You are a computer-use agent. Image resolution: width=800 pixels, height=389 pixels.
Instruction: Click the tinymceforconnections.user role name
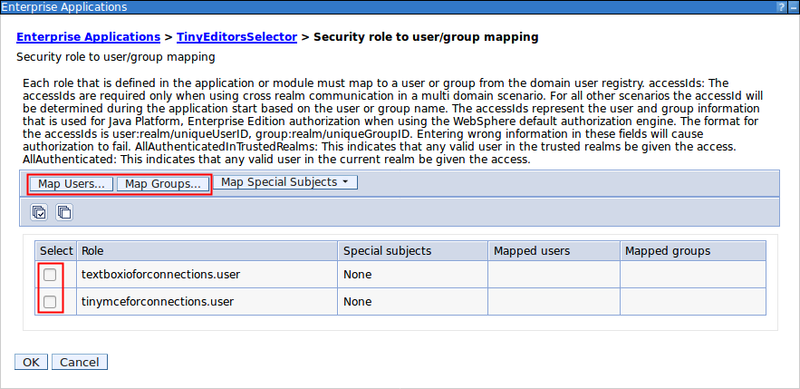[158, 302]
